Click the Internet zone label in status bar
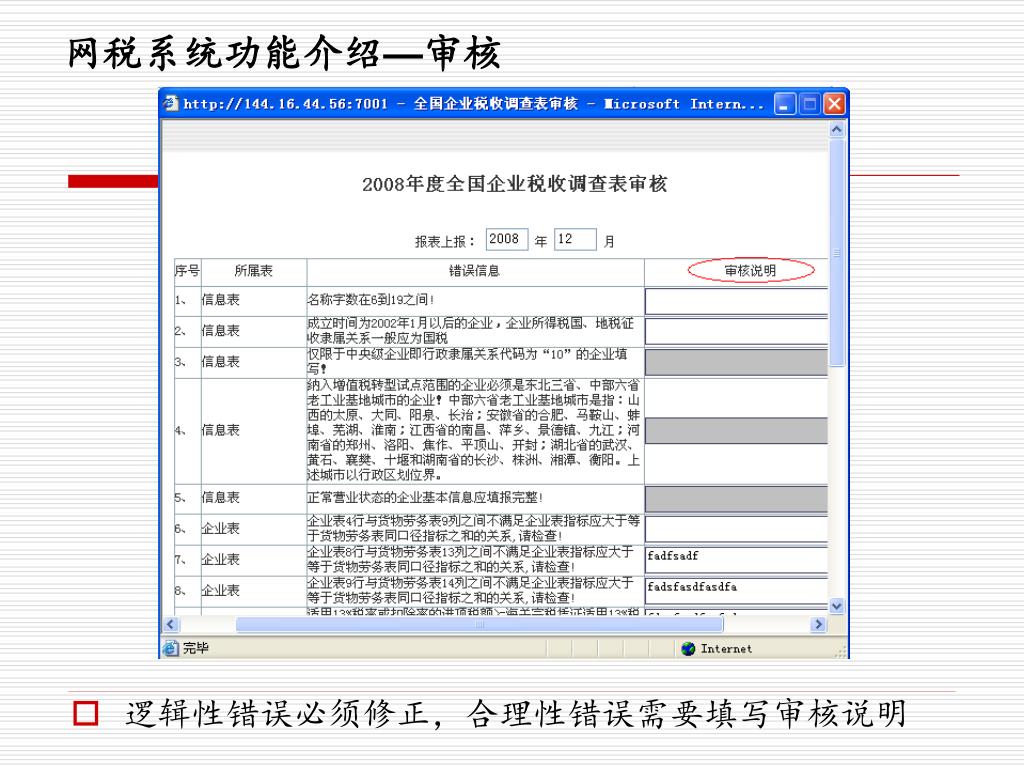 click(726, 648)
